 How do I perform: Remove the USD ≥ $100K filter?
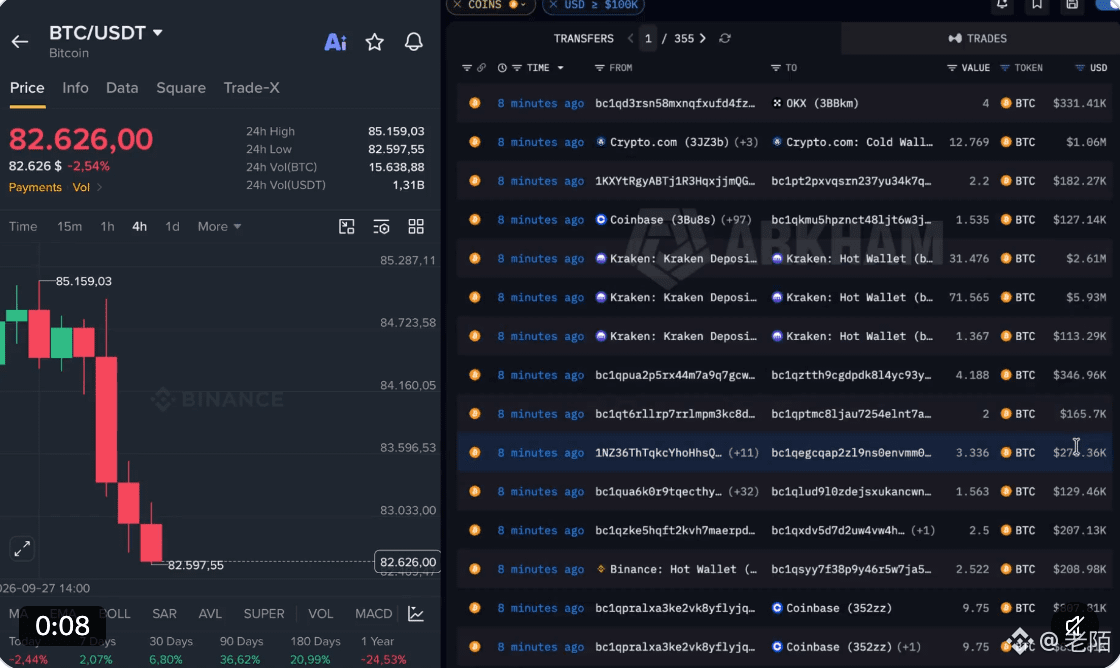(553, 5)
